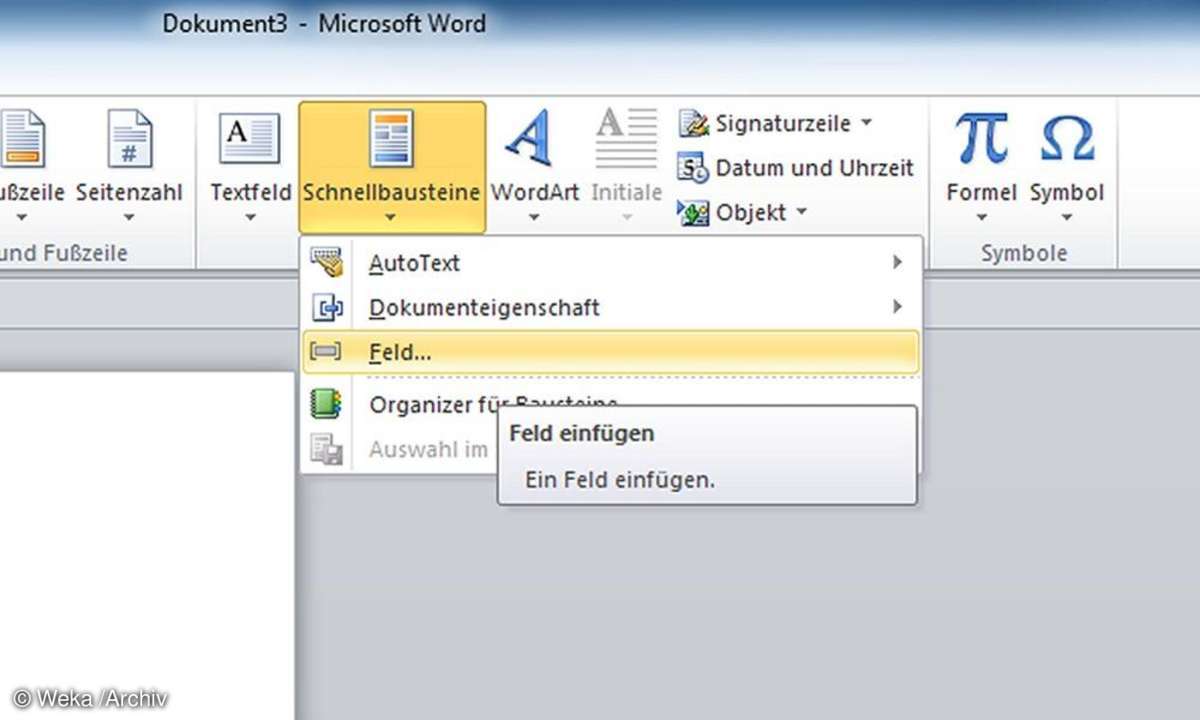Click the Initiale drop cap icon
This screenshot has width=1200, height=720.
627,139
